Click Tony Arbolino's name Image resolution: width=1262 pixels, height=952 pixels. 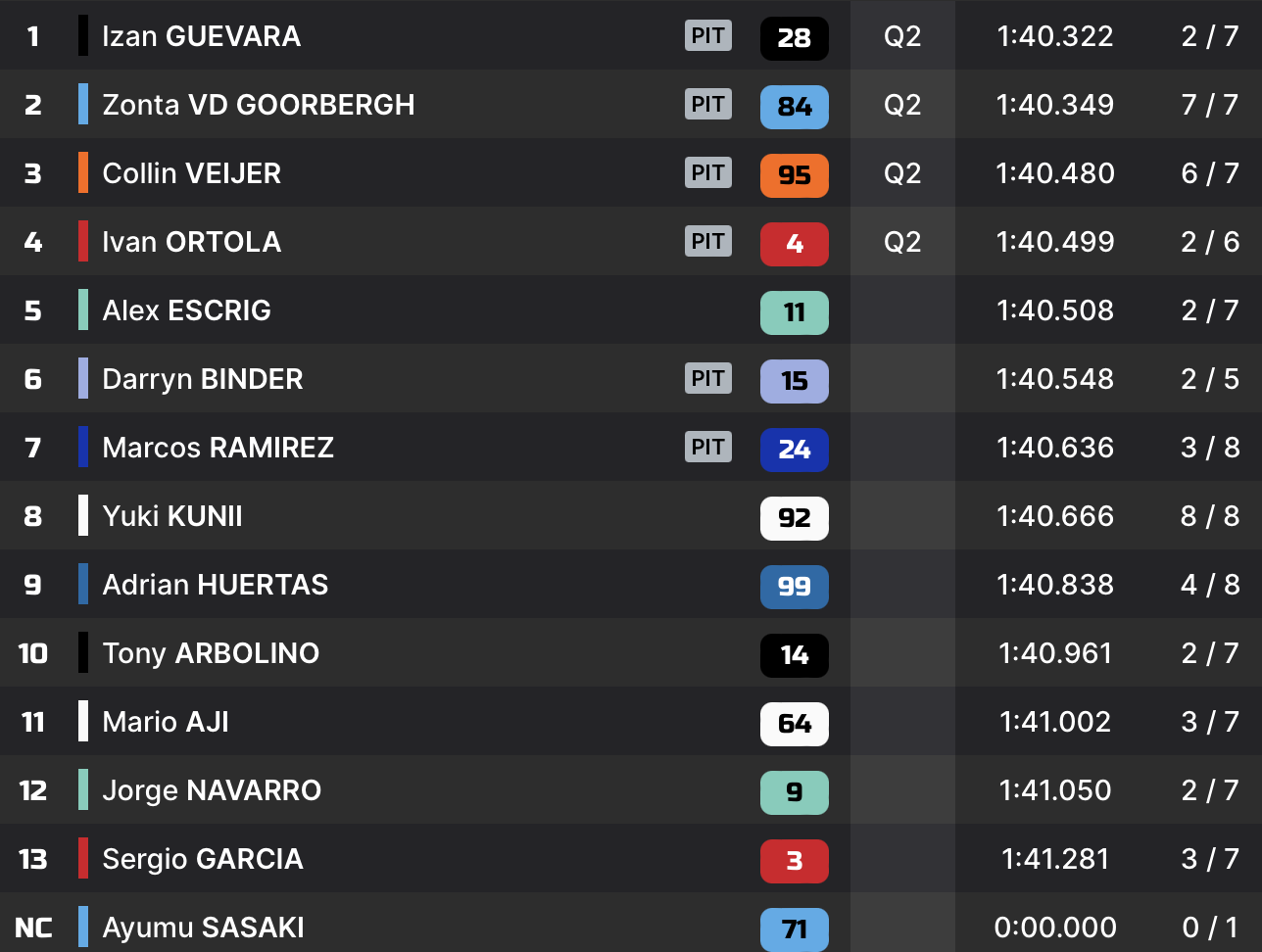click(211, 653)
